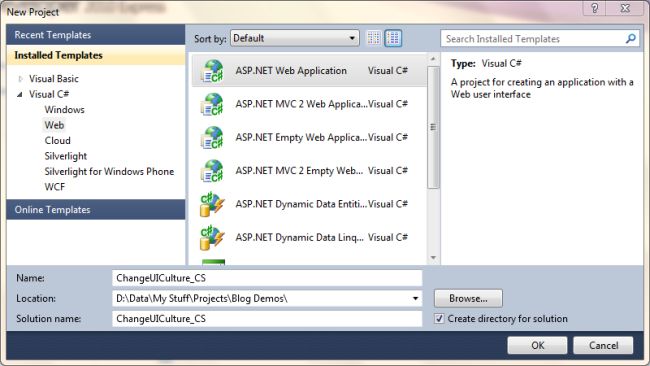Click the ASP.NET Empty Web Application icon

212,138
